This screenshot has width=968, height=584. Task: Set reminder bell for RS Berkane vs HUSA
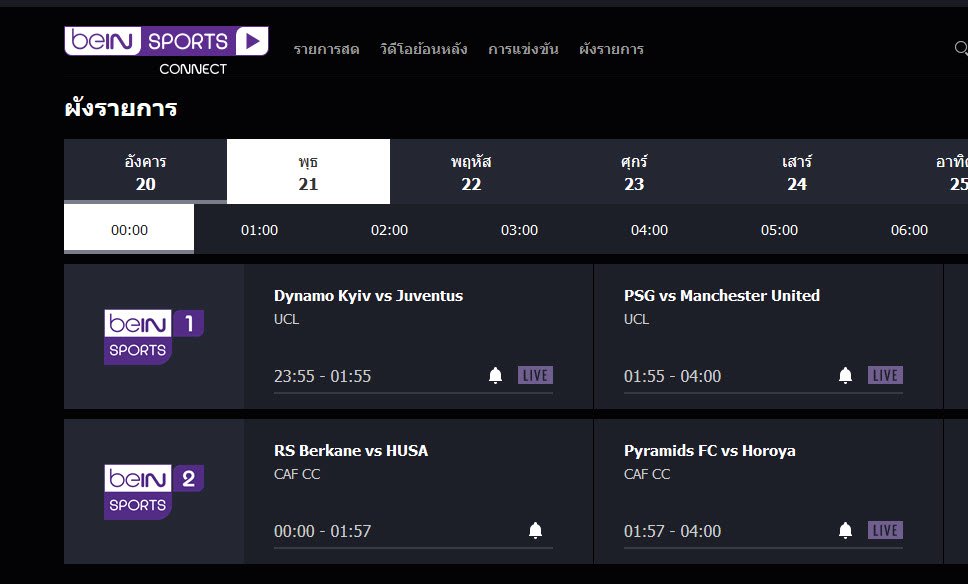(x=535, y=530)
